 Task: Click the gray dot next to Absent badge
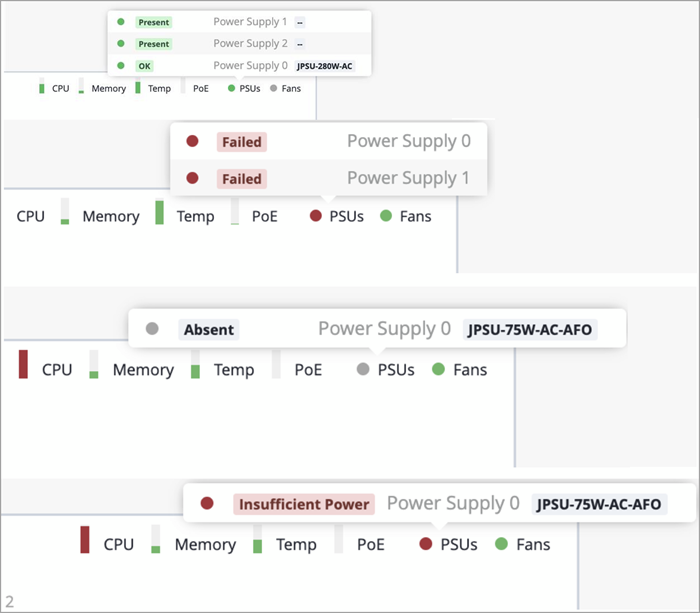pyautogui.click(x=152, y=329)
